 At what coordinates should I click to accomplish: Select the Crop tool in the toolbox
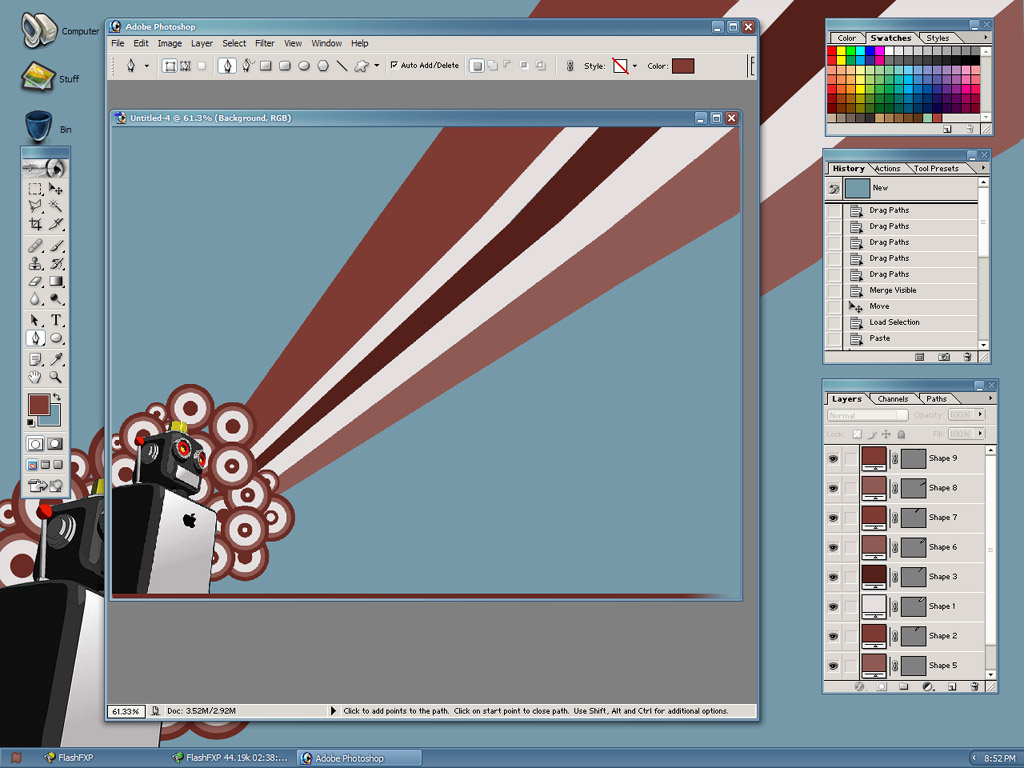[35, 224]
